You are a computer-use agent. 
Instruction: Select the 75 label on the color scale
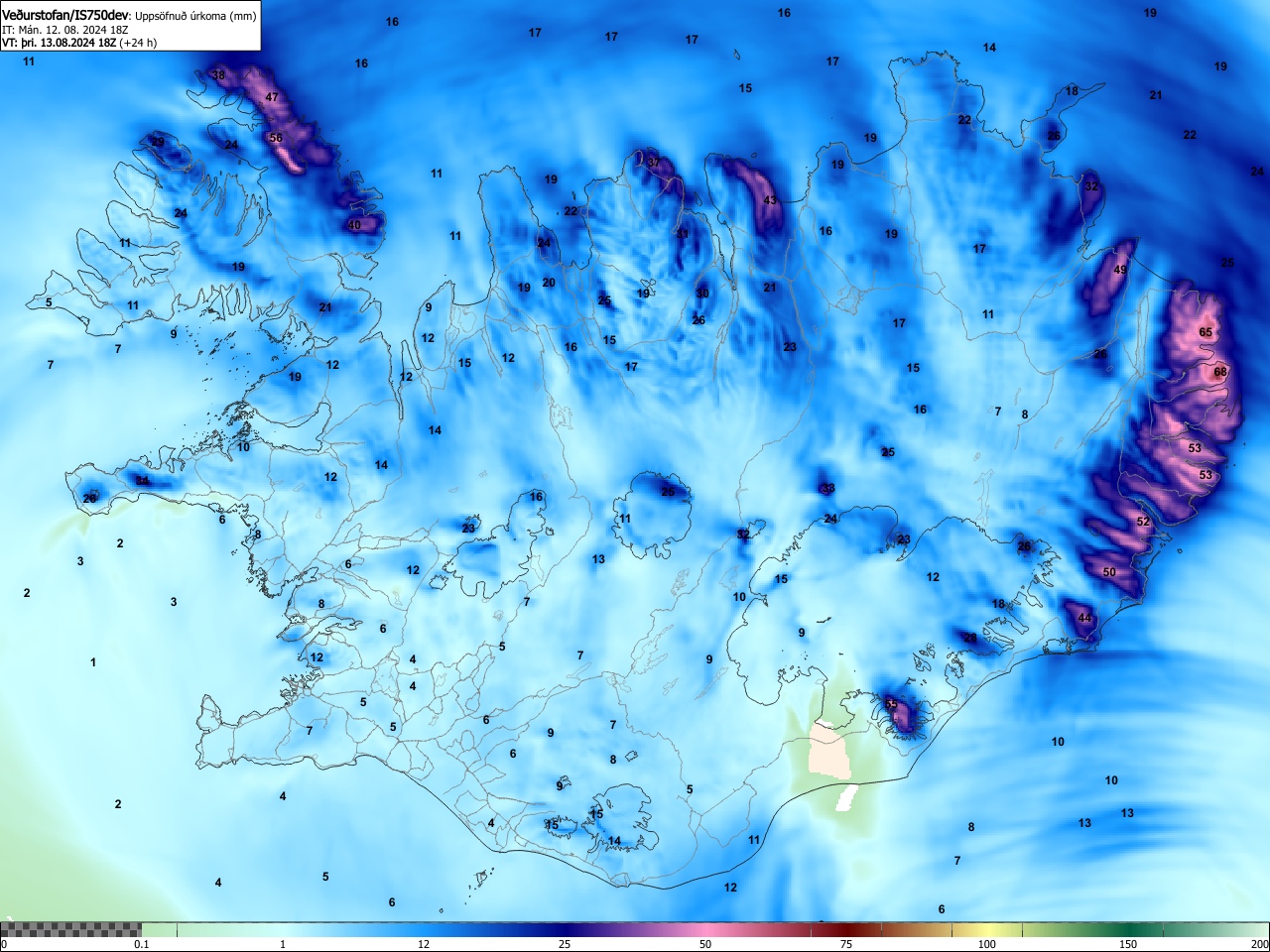click(x=846, y=944)
